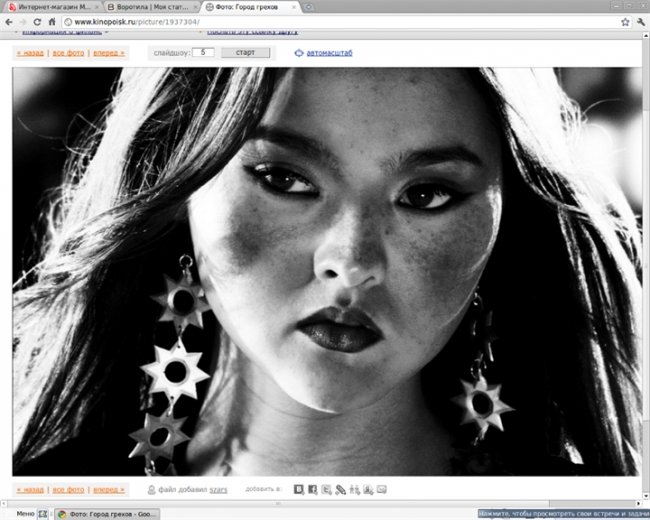Click the слайдшоу interval input field
Screen dimensions: 650x520
pyautogui.click(x=203, y=53)
